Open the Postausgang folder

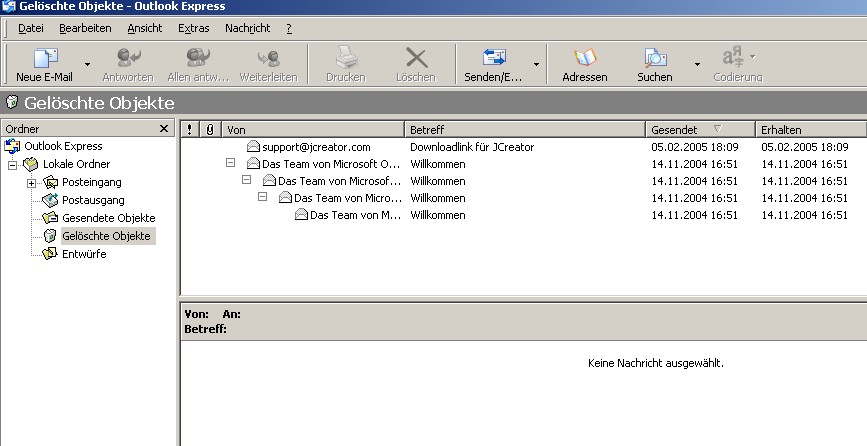tap(93, 200)
